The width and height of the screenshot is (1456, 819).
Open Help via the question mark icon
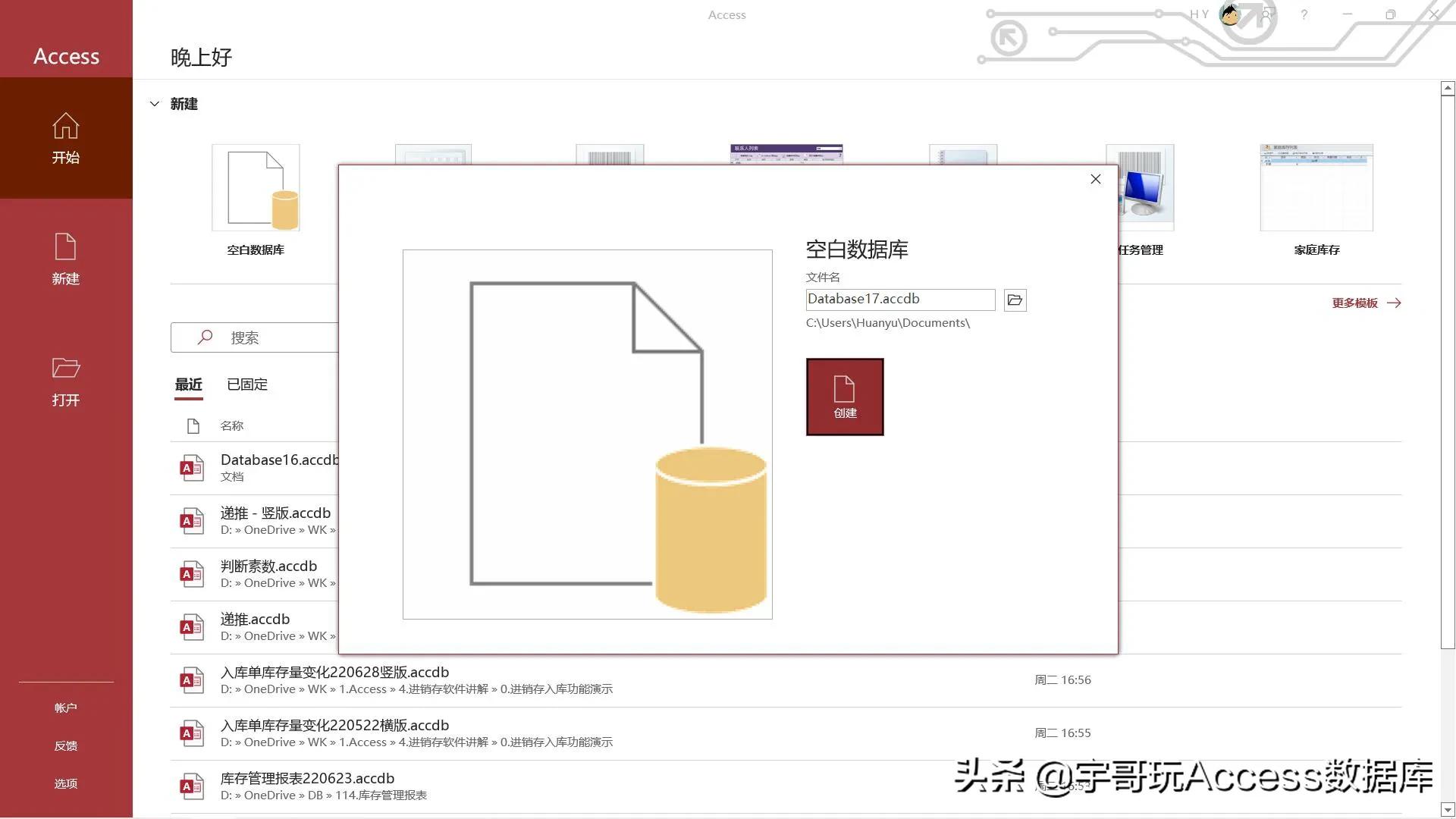pyautogui.click(x=1304, y=14)
